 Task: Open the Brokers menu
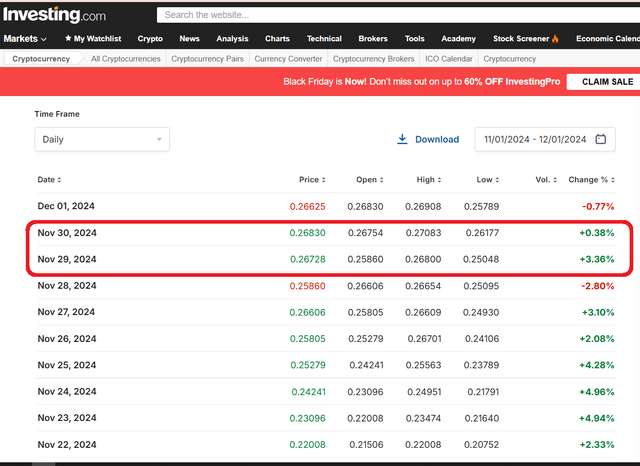373,39
